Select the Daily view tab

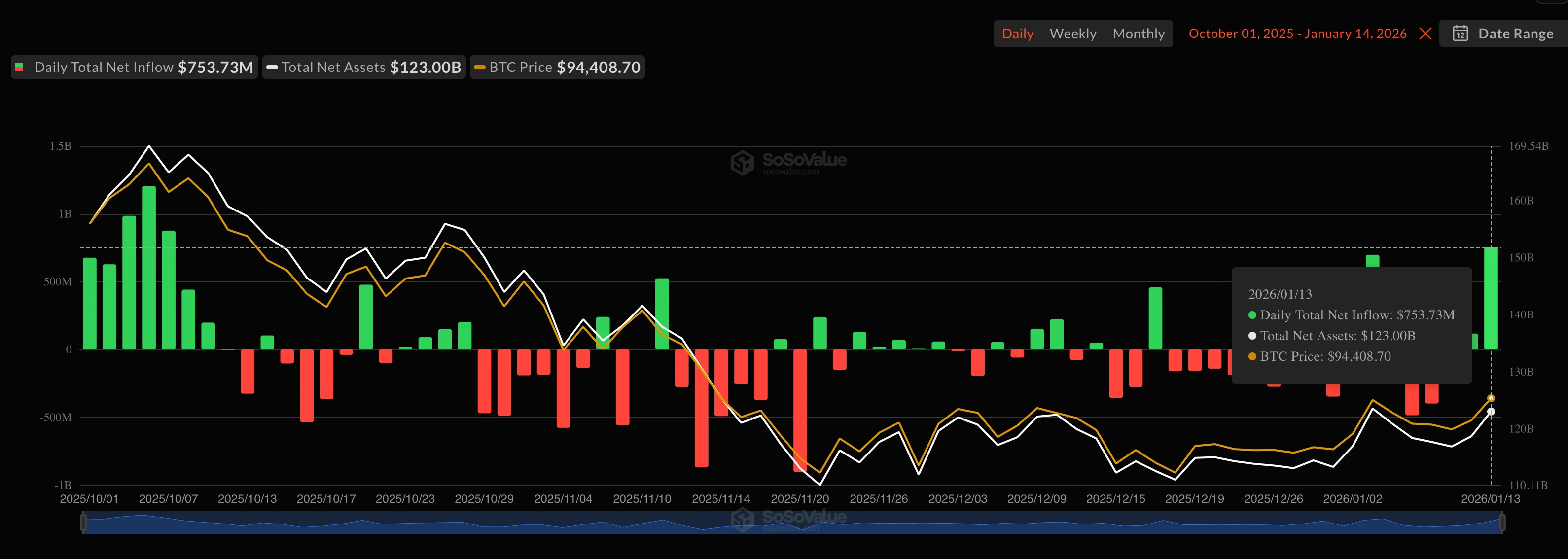pos(1017,34)
